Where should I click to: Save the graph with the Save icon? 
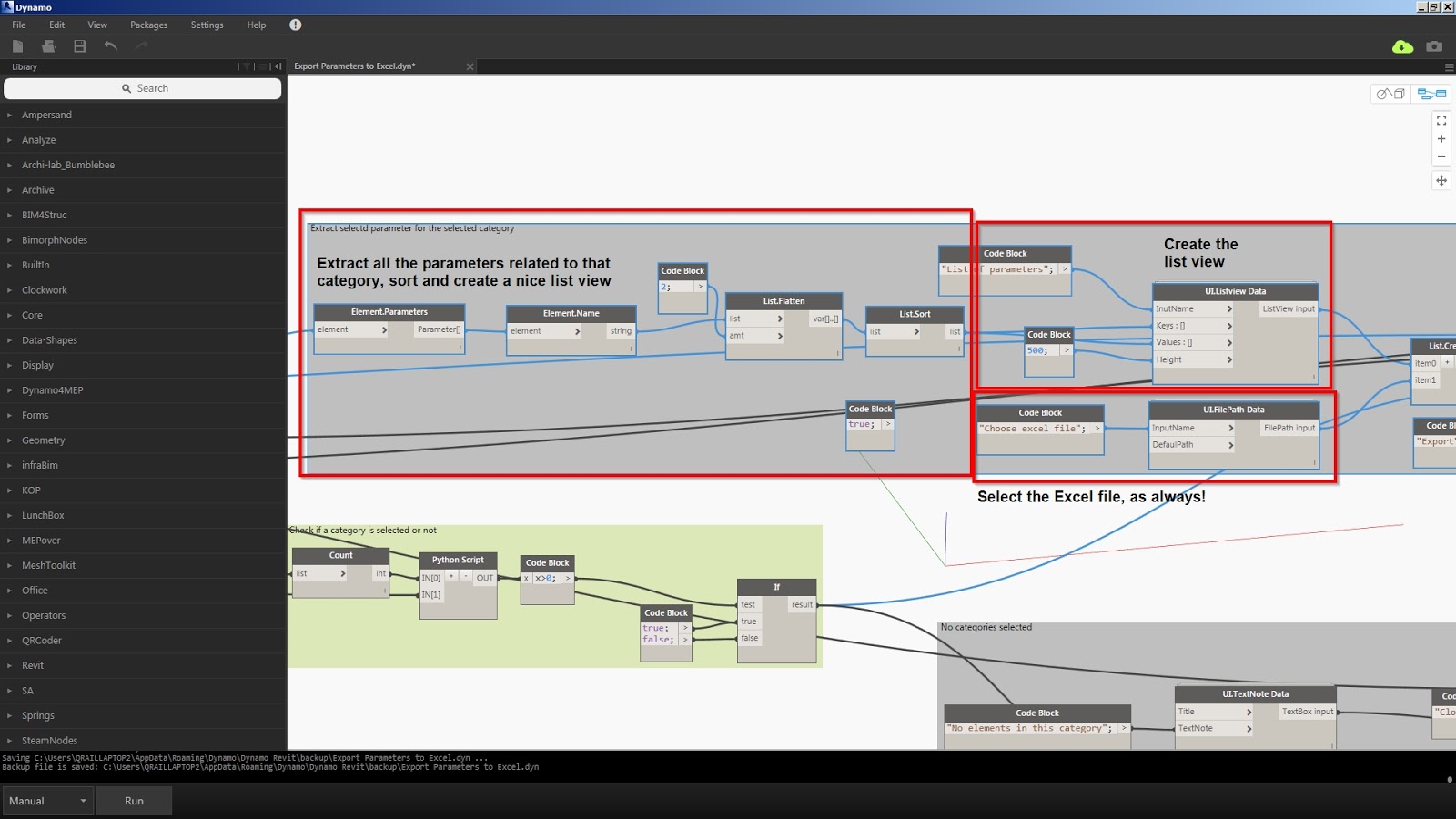click(79, 45)
